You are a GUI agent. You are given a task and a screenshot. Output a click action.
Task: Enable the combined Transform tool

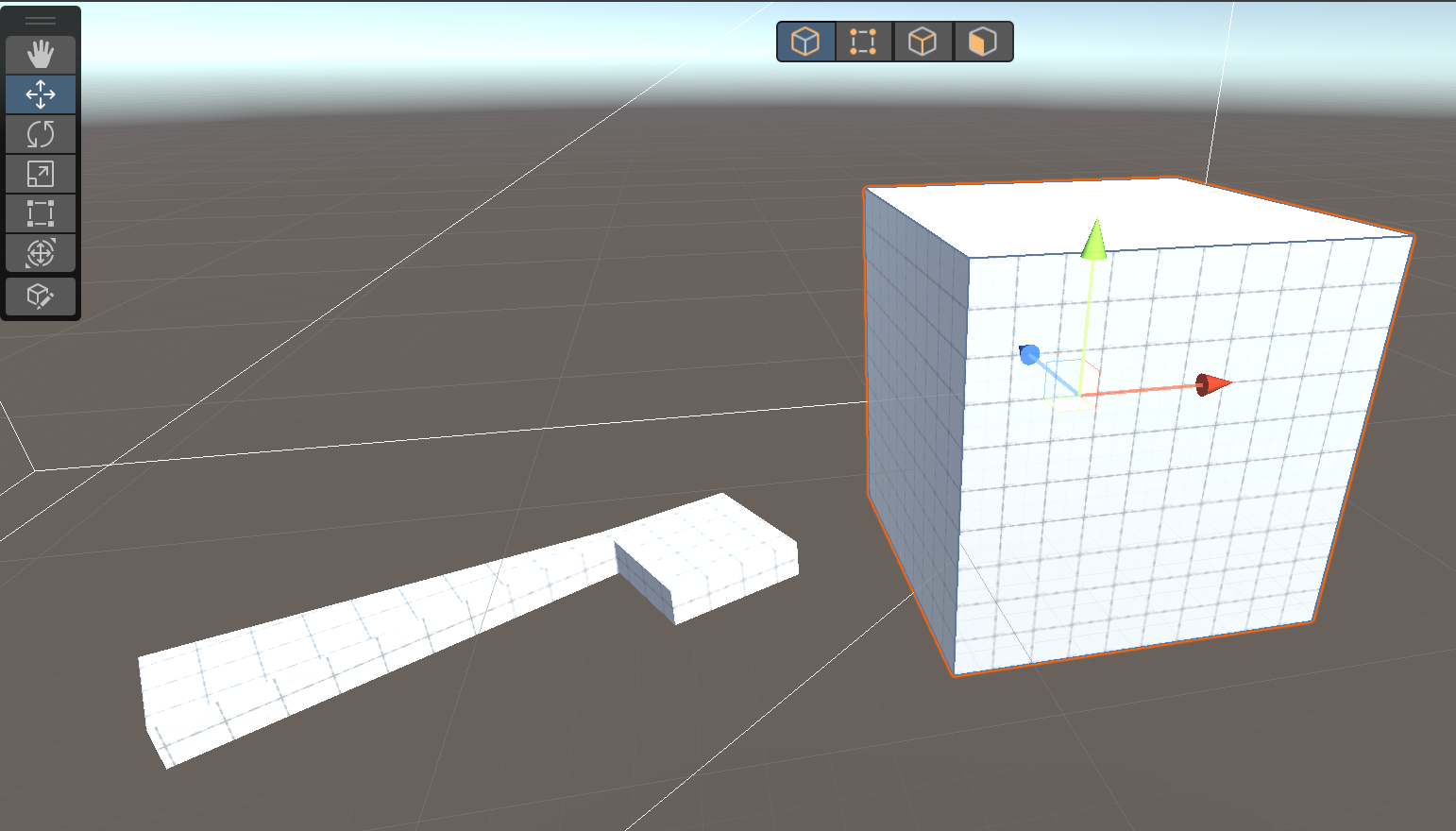coord(41,253)
